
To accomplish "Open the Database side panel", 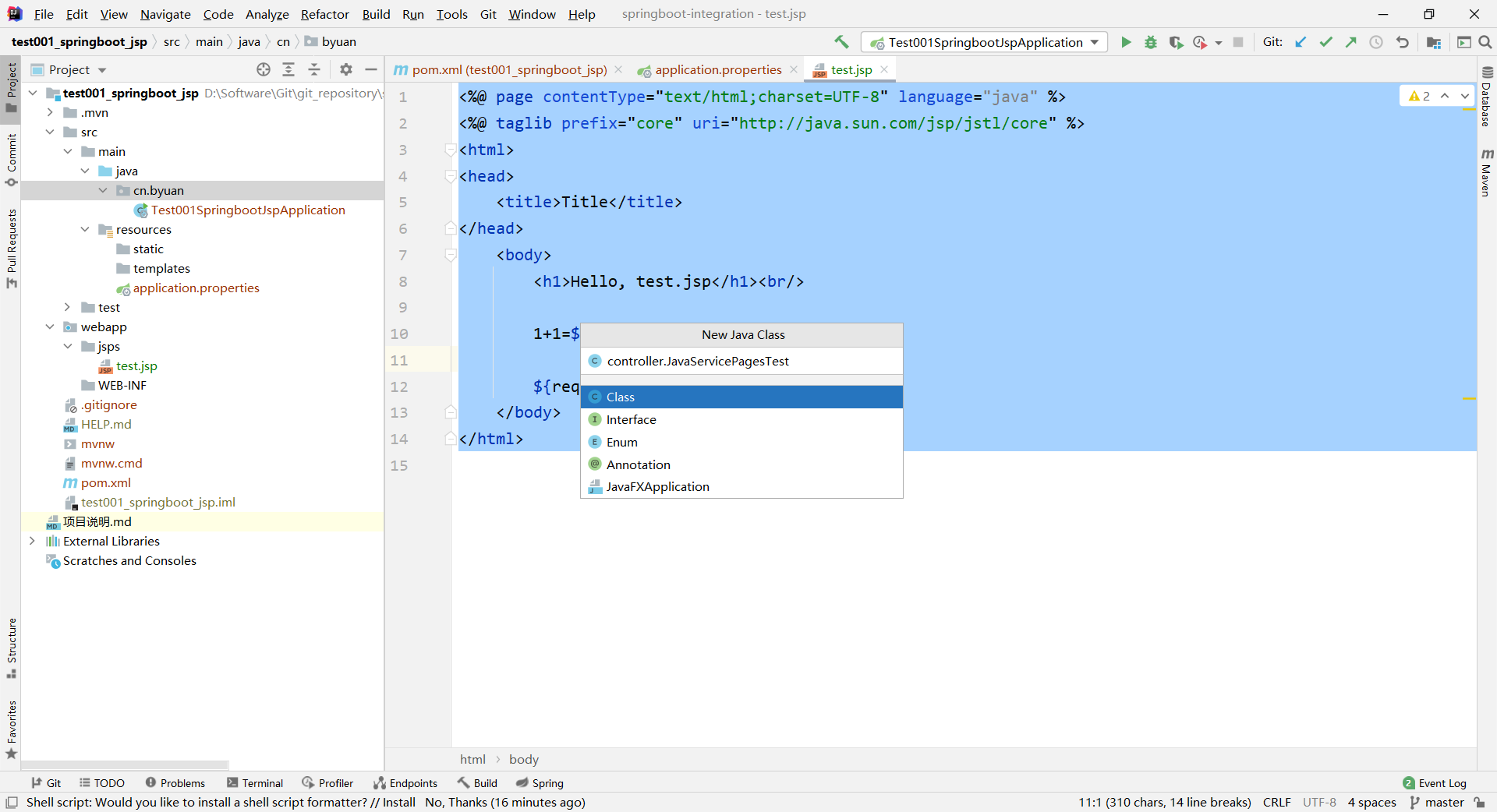I will coord(1487,96).
